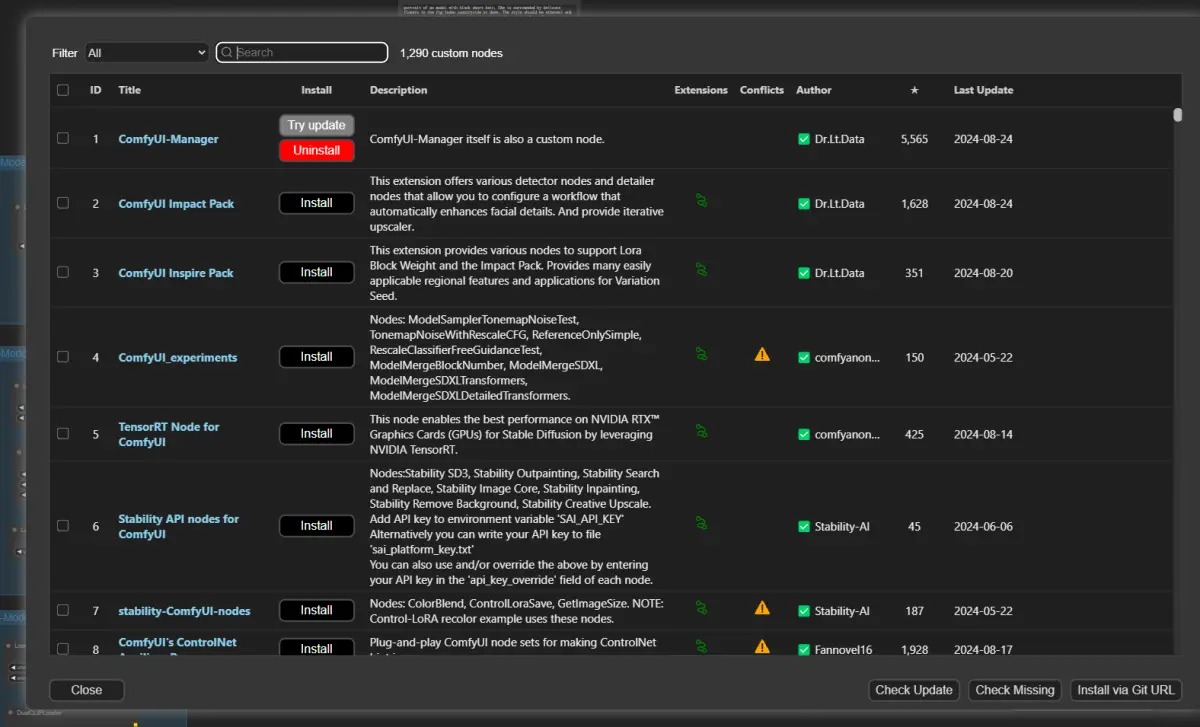Sort by the Conflicts column header
Screen dimensions: 1200x727
[762, 90]
